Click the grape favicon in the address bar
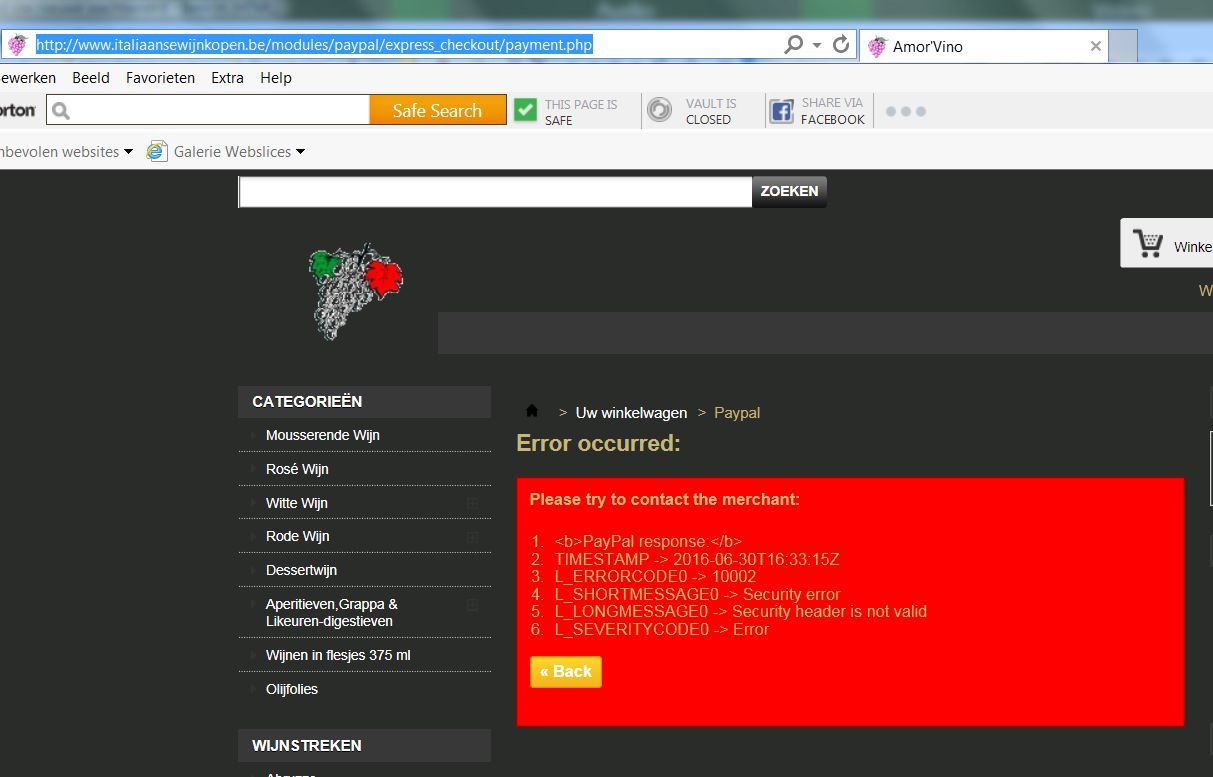 coord(17,45)
